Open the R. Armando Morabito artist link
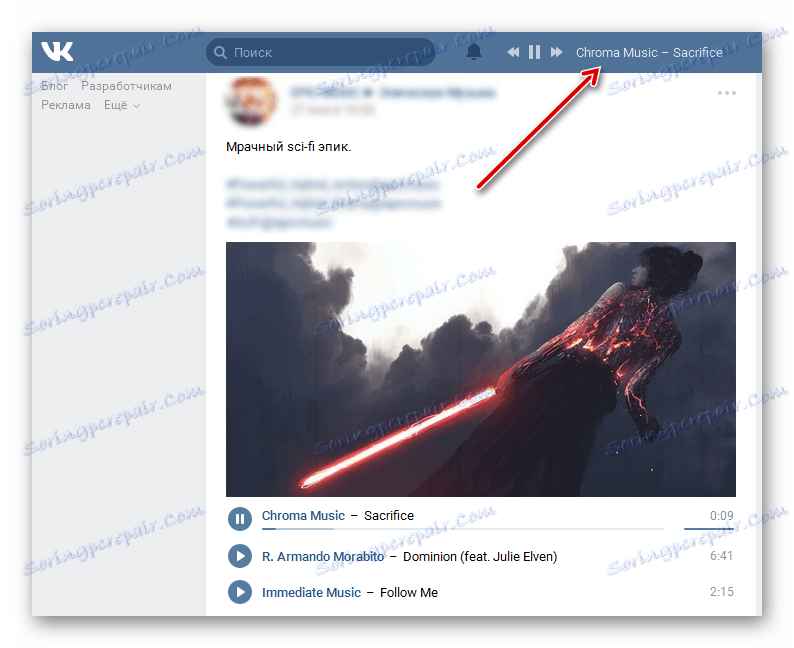794x648 pixels. click(323, 557)
